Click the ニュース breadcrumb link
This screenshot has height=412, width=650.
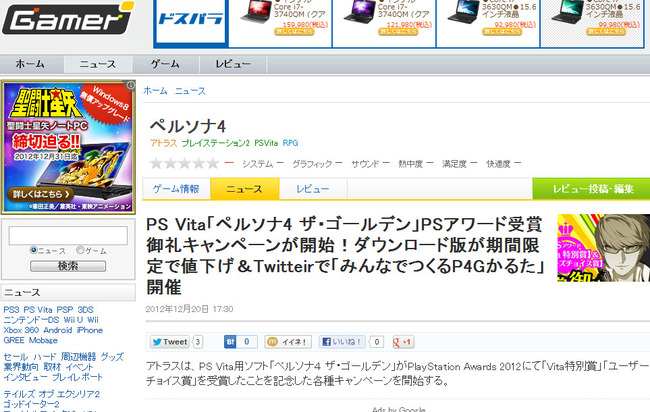point(190,91)
